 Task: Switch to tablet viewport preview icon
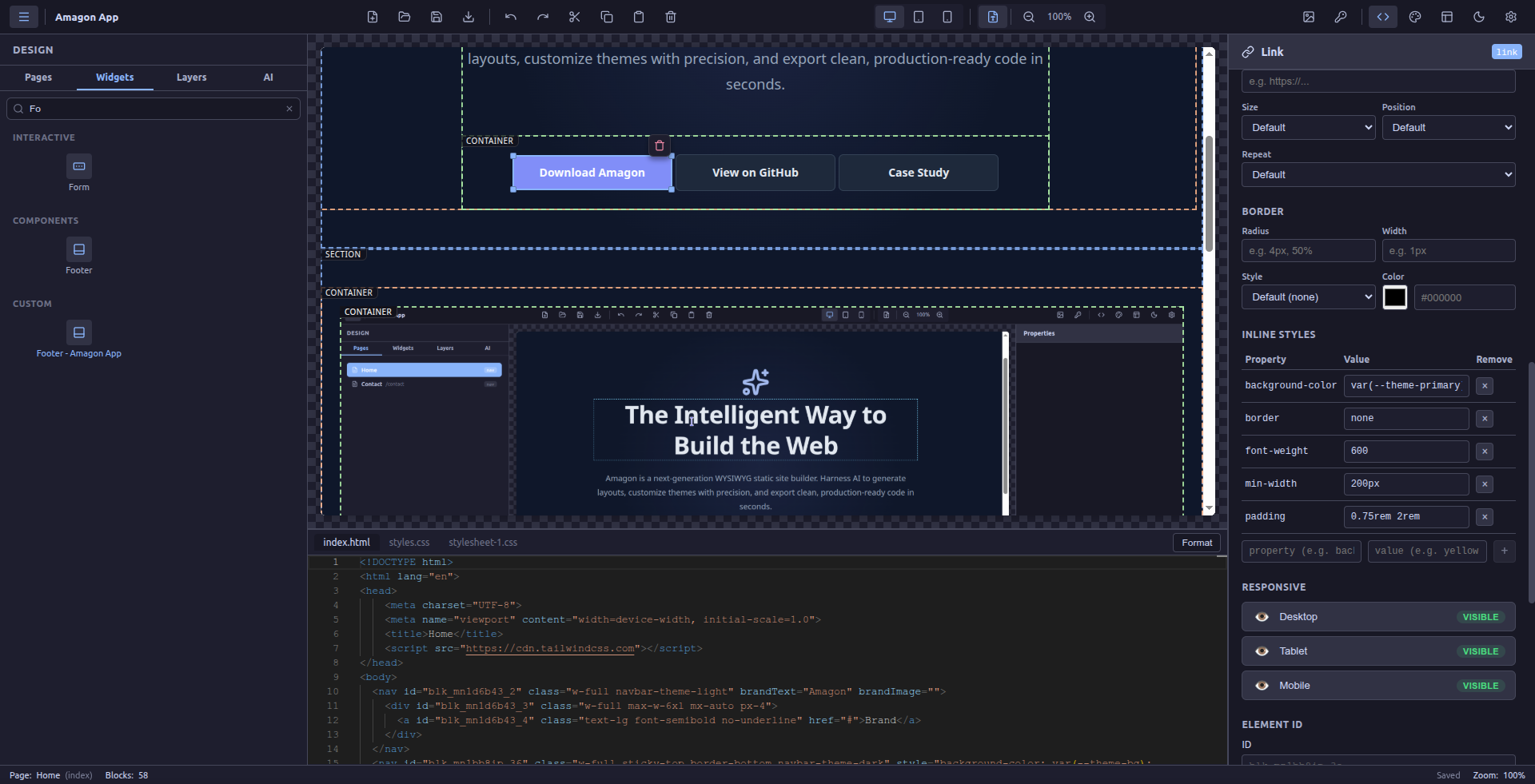pos(919,17)
